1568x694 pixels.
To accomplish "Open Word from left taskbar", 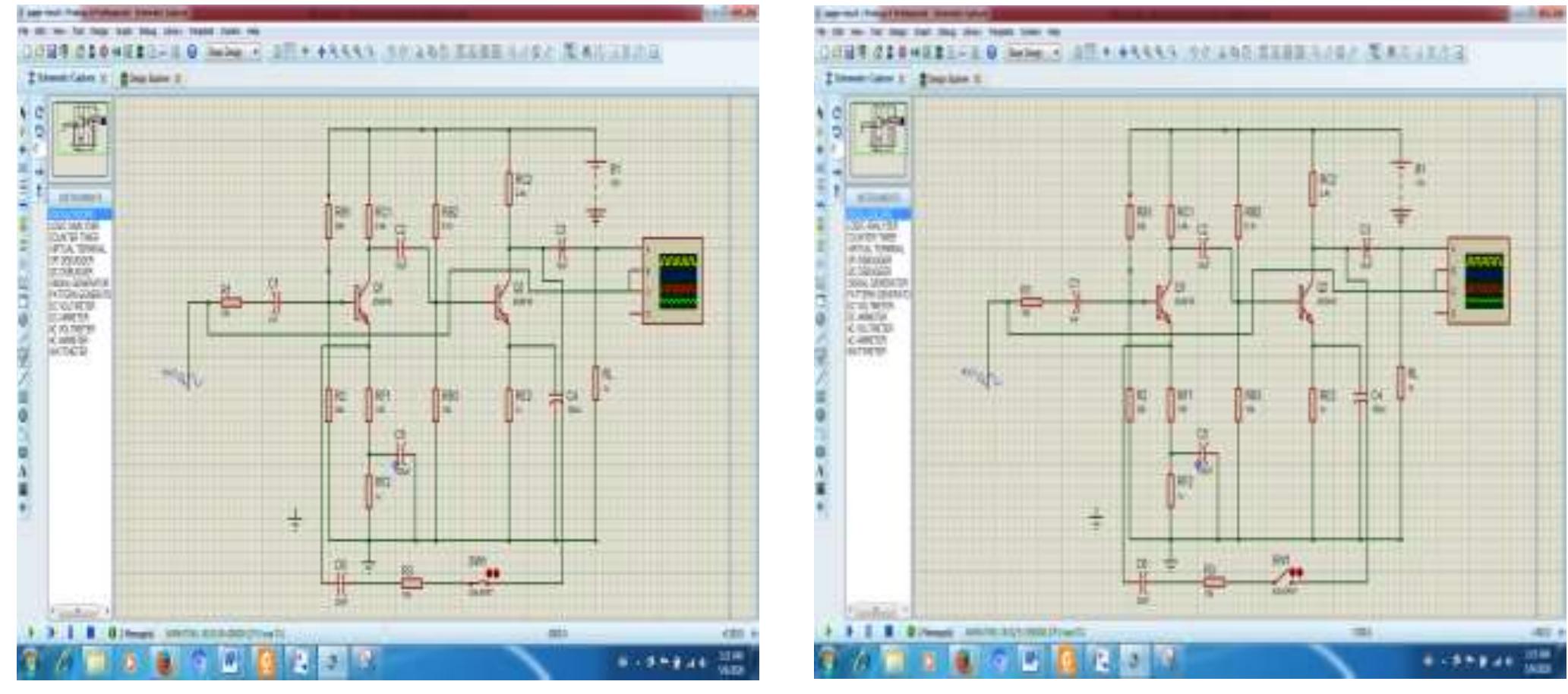I will [232, 662].
